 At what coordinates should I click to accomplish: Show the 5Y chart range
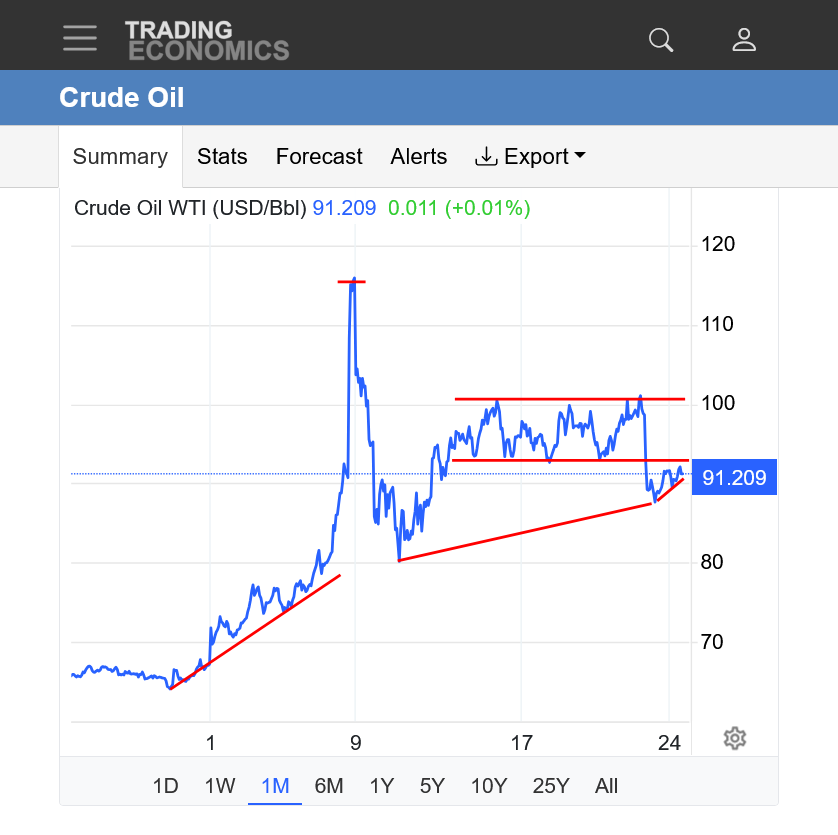[x=432, y=786]
